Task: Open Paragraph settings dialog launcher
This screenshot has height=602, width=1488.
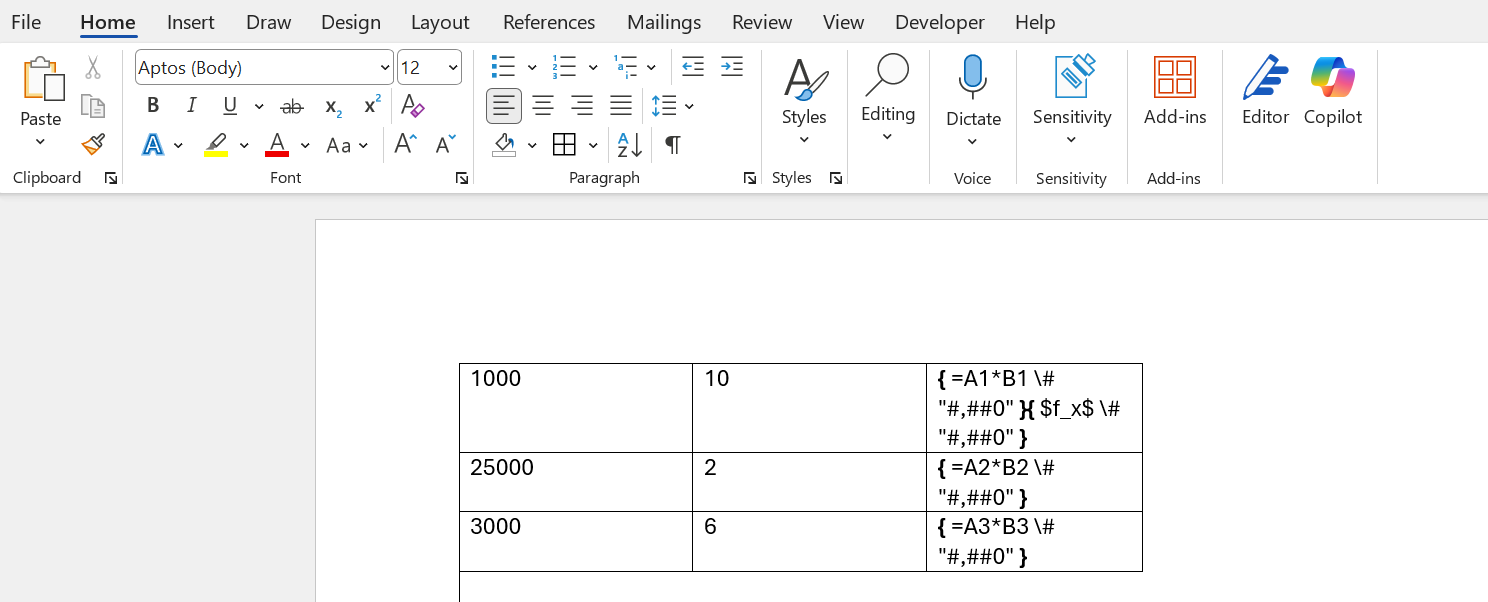Action: coord(750,178)
